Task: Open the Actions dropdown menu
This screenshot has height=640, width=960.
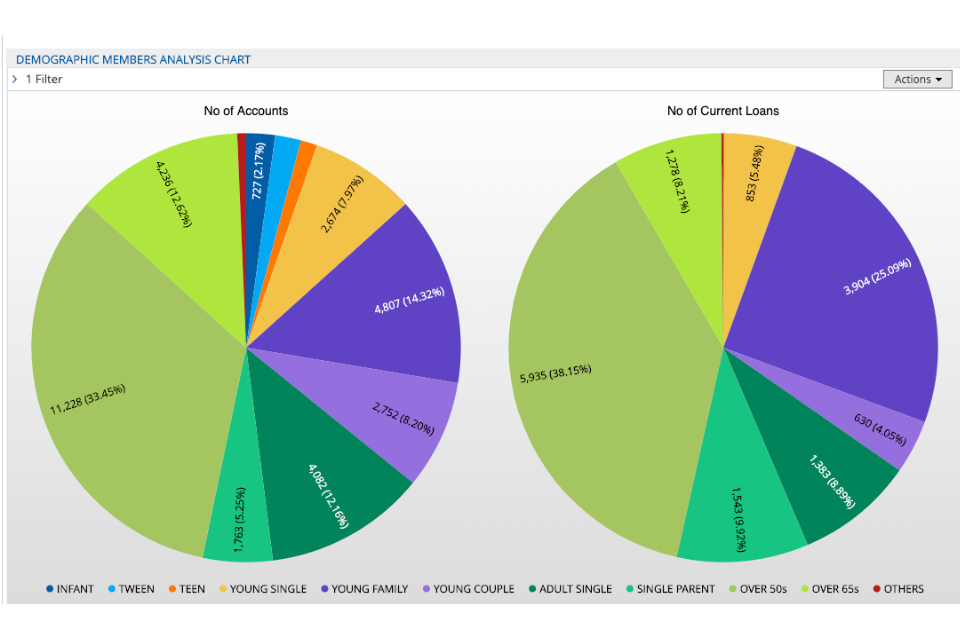Action: (917, 79)
